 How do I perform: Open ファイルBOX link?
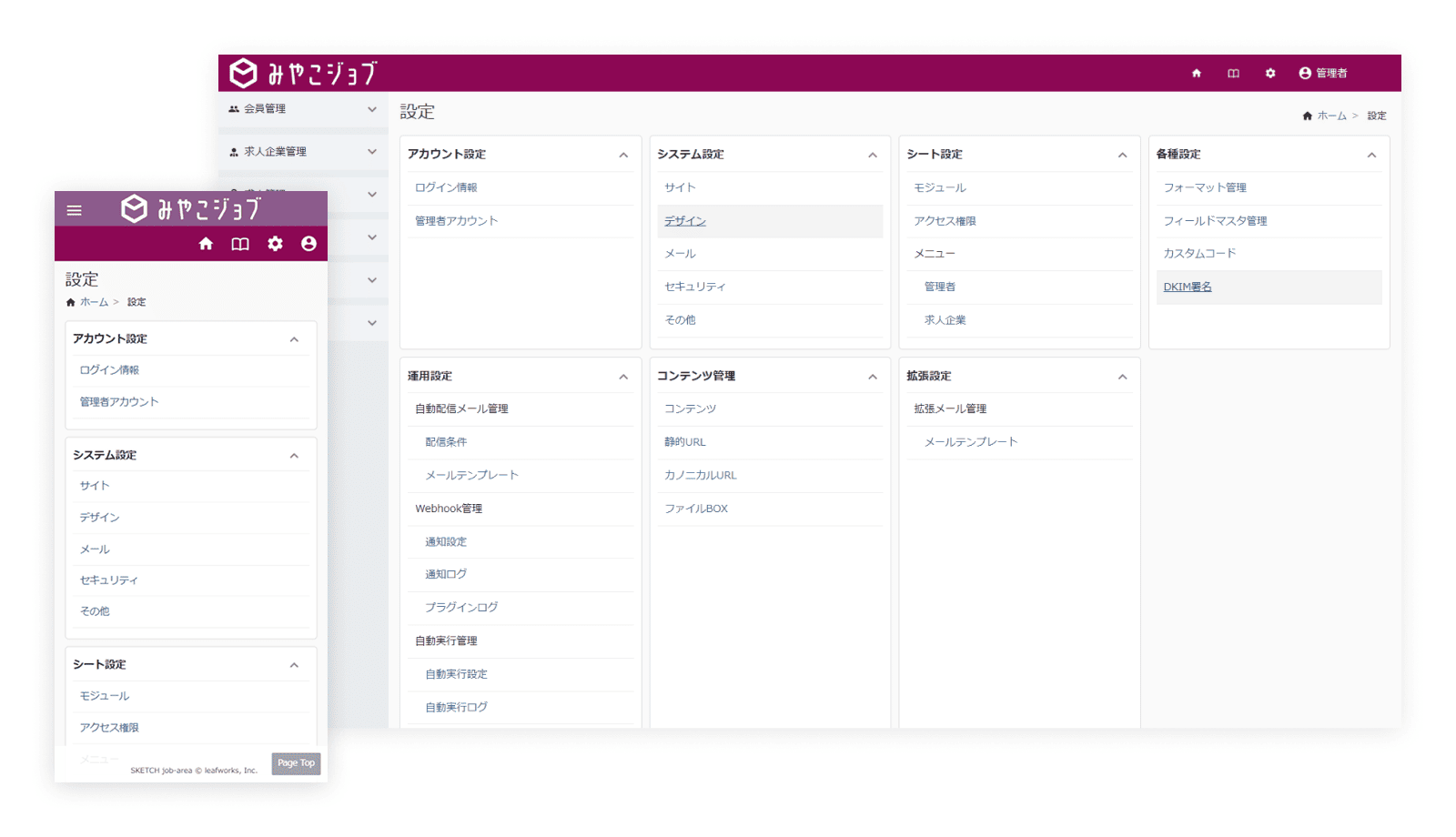click(x=696, y=509)
